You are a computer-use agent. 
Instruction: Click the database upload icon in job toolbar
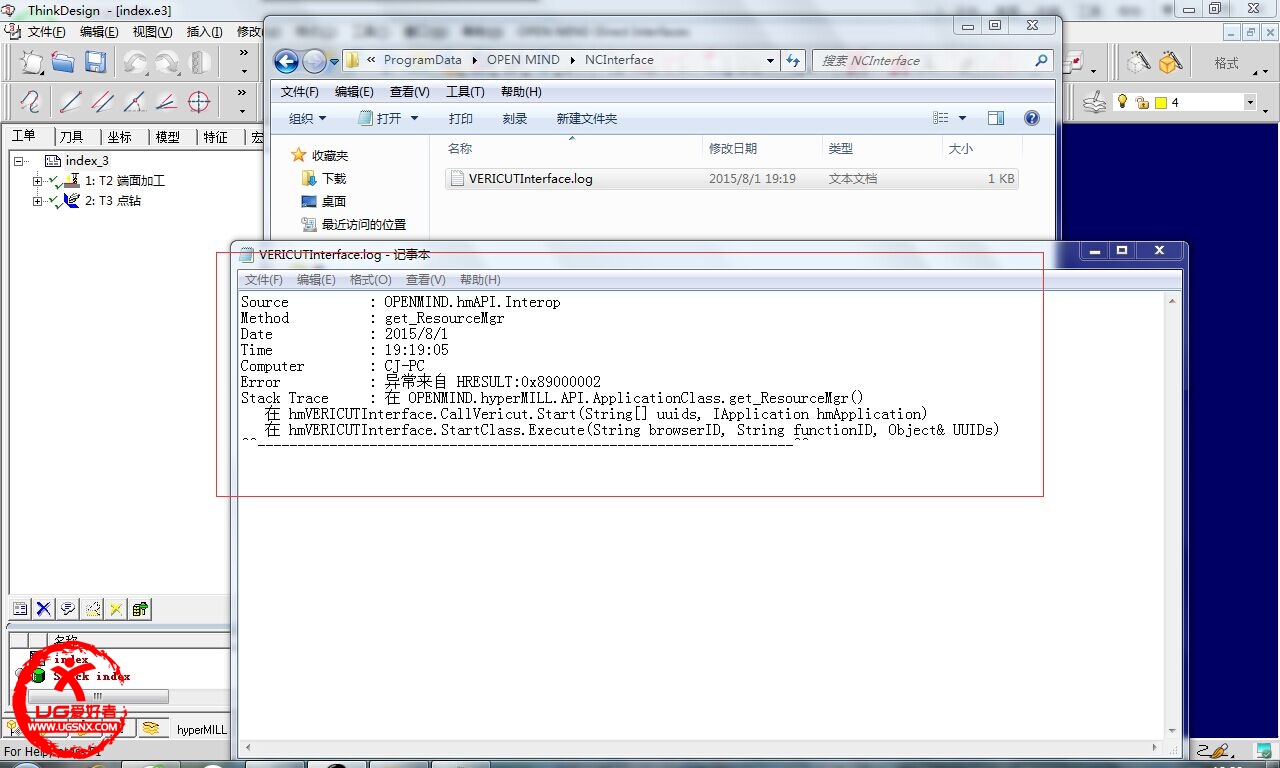point(140,608)
